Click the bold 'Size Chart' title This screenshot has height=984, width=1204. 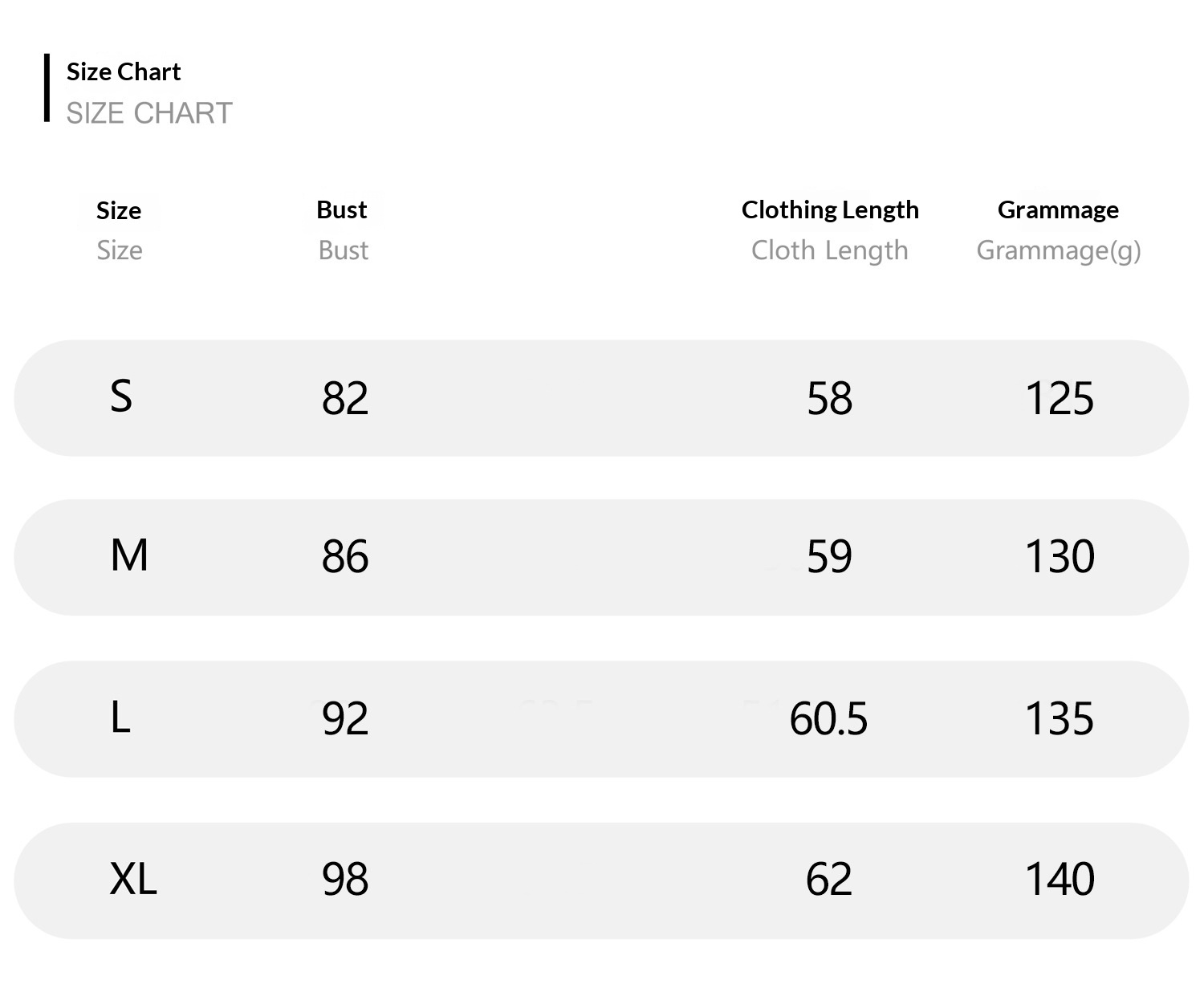124,72
